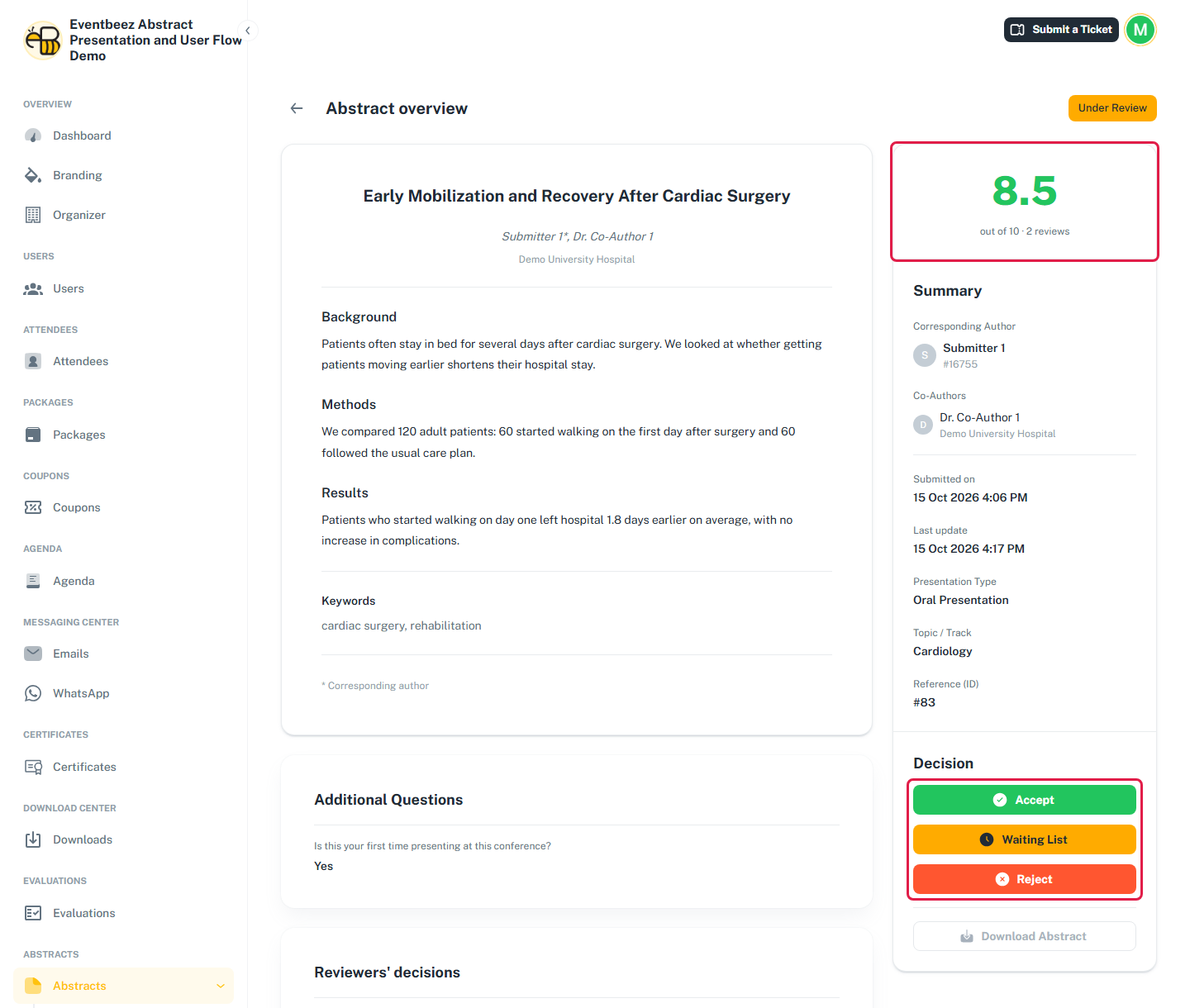The height and width of the screenshot is (1008, 1190).
Task: Accept the abstract
Action: tap(1025, 800)
